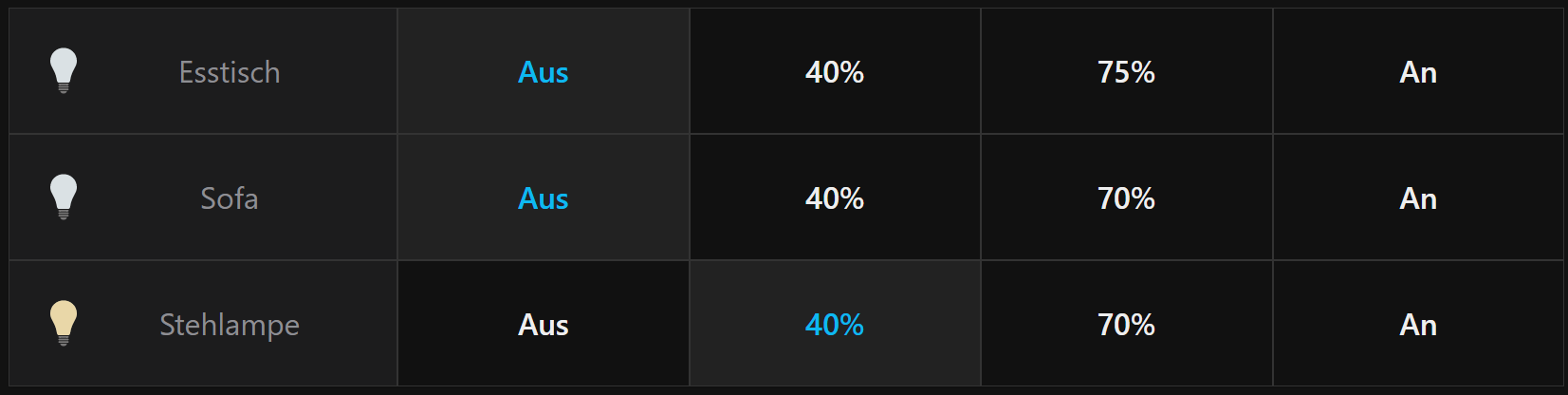Set Esstisch brightness to 40%
This screenshot has width=1568, height=395.
pos(835,72)
